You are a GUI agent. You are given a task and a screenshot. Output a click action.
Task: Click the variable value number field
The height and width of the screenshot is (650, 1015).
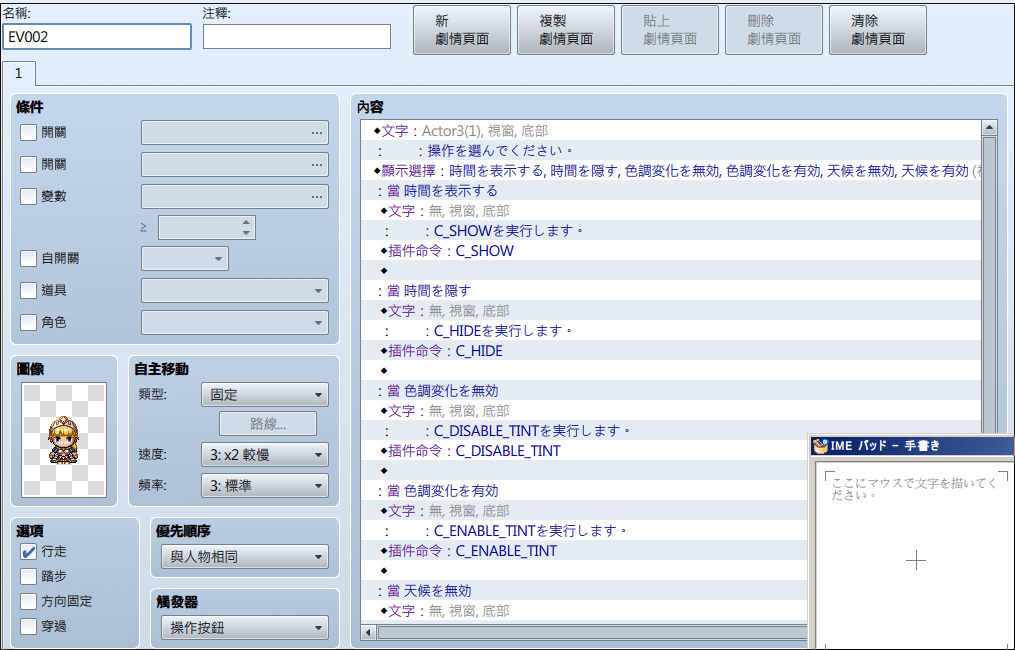coord(199,227)
